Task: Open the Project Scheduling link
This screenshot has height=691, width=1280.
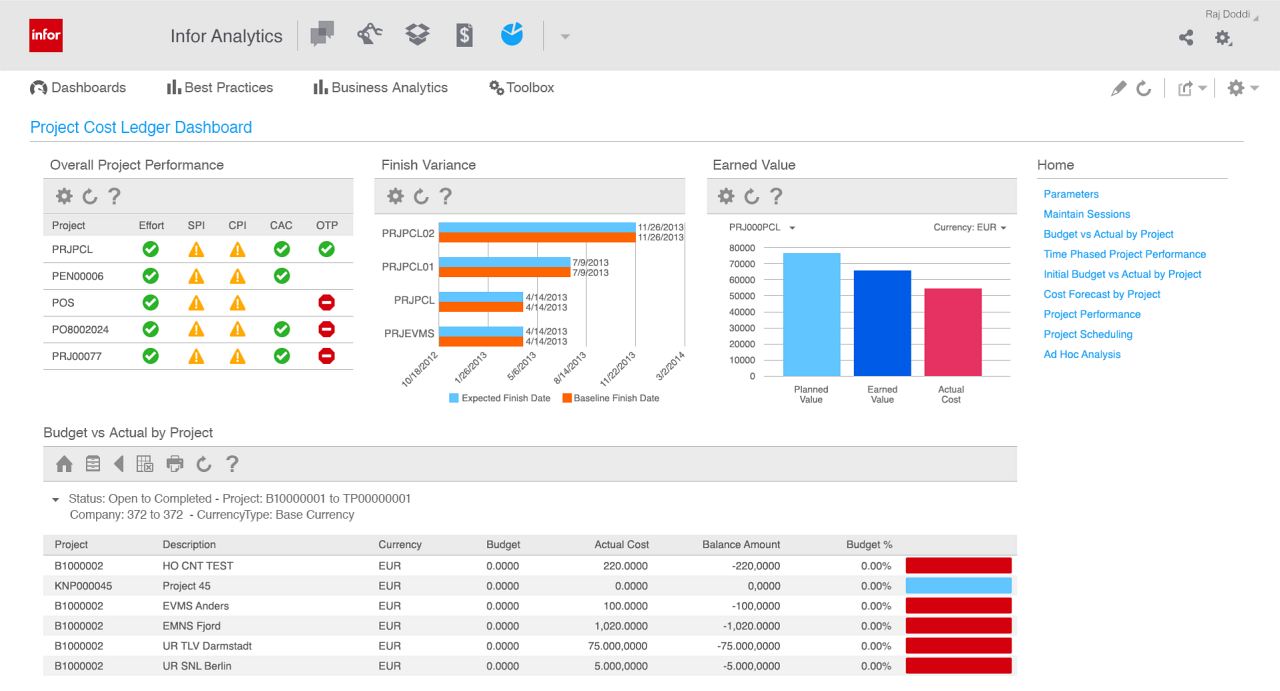Action: coord(1088,334)
